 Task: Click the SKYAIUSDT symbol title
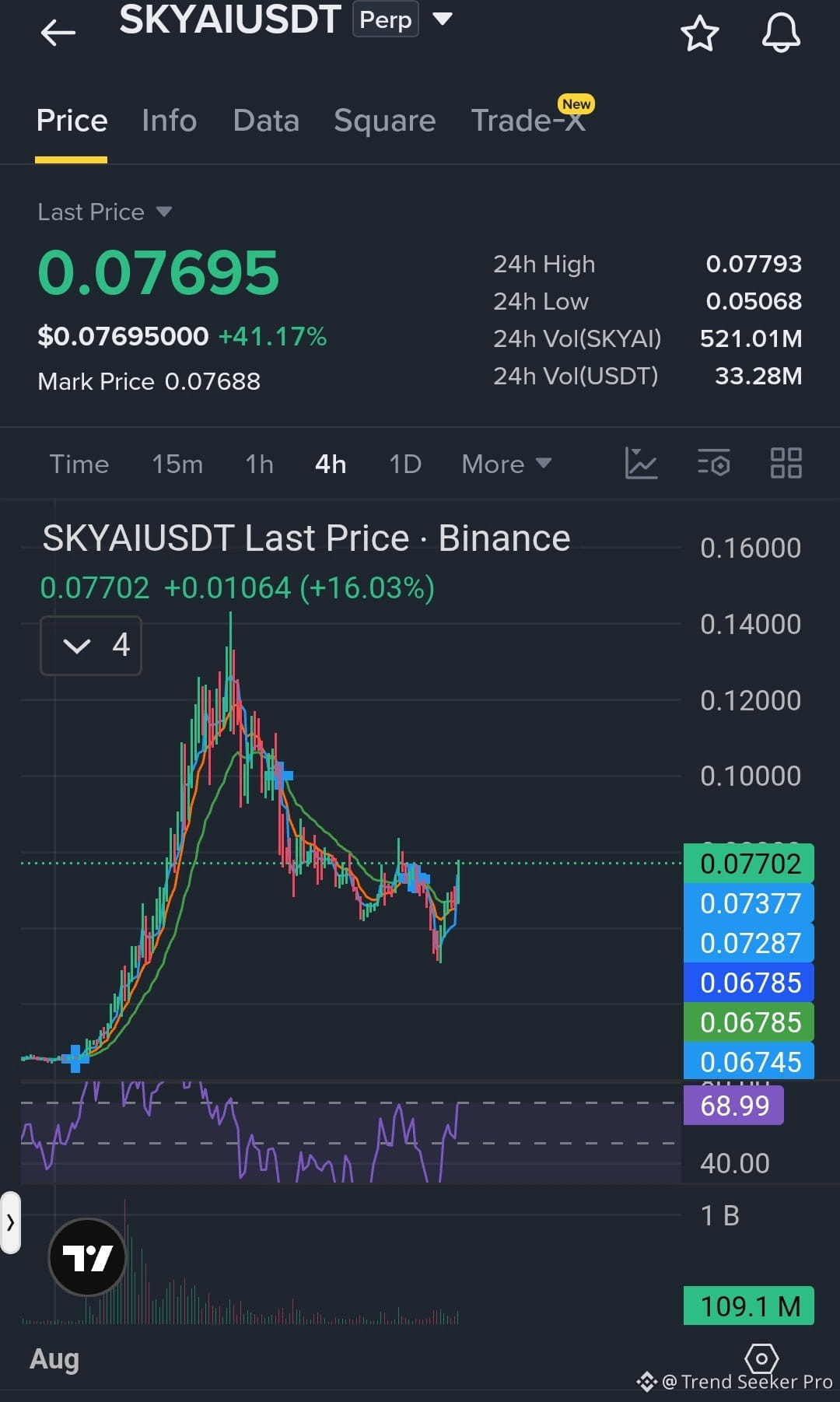[230, 19]
